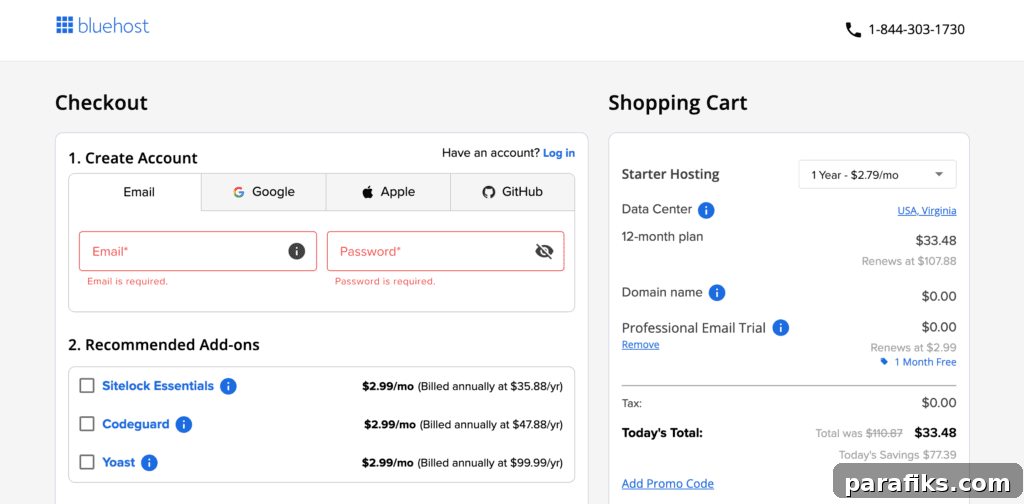Click Sitelock Essentials add-on name
Screen dimensions: 1024x504
click(x=158, y=386)
